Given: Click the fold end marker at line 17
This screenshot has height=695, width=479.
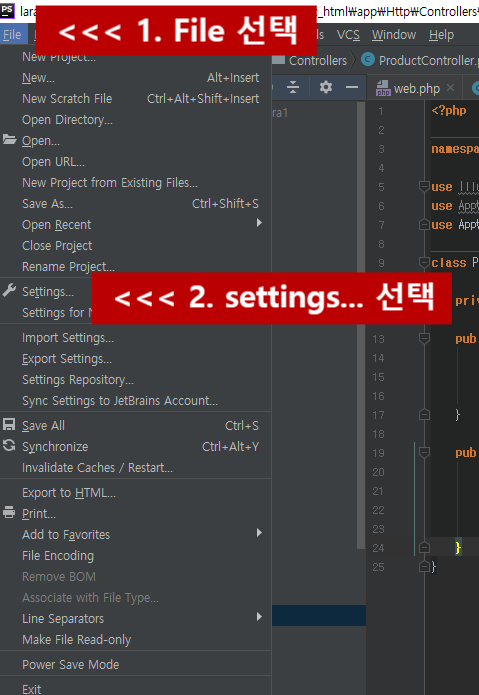Looking at the screenshot, I should click(424, 415).
